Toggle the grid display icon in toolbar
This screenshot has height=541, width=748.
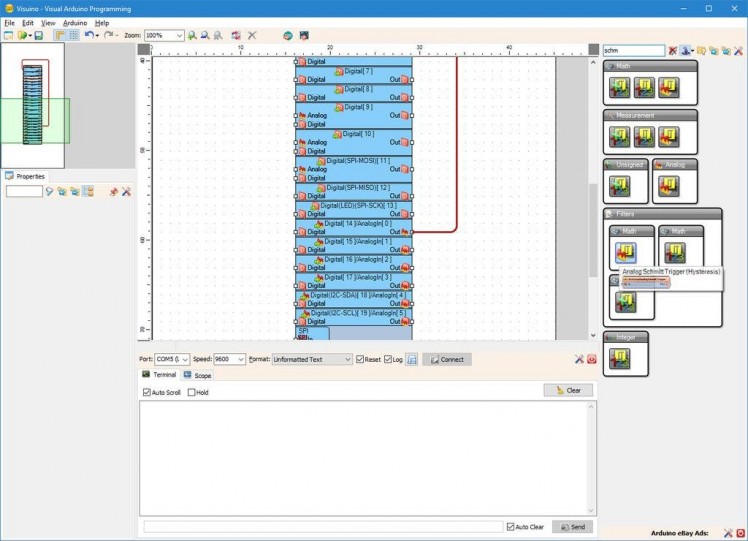(73, 35)
